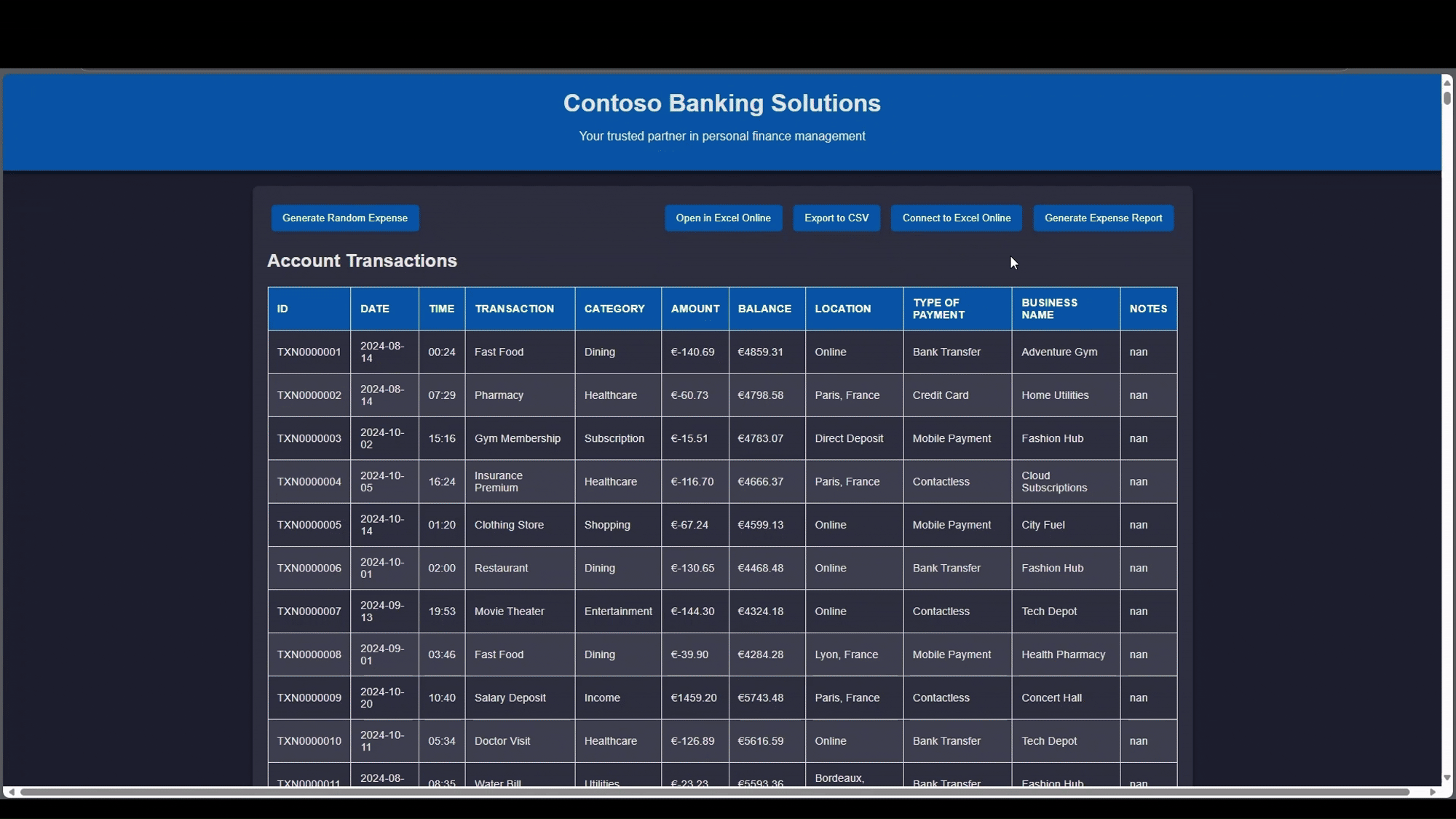
Task: Click transaction ID TXN0000002
Action: coord(309,395)
